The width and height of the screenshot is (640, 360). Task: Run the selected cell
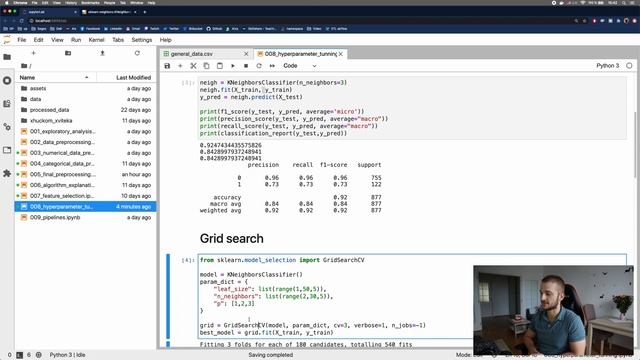233,66
